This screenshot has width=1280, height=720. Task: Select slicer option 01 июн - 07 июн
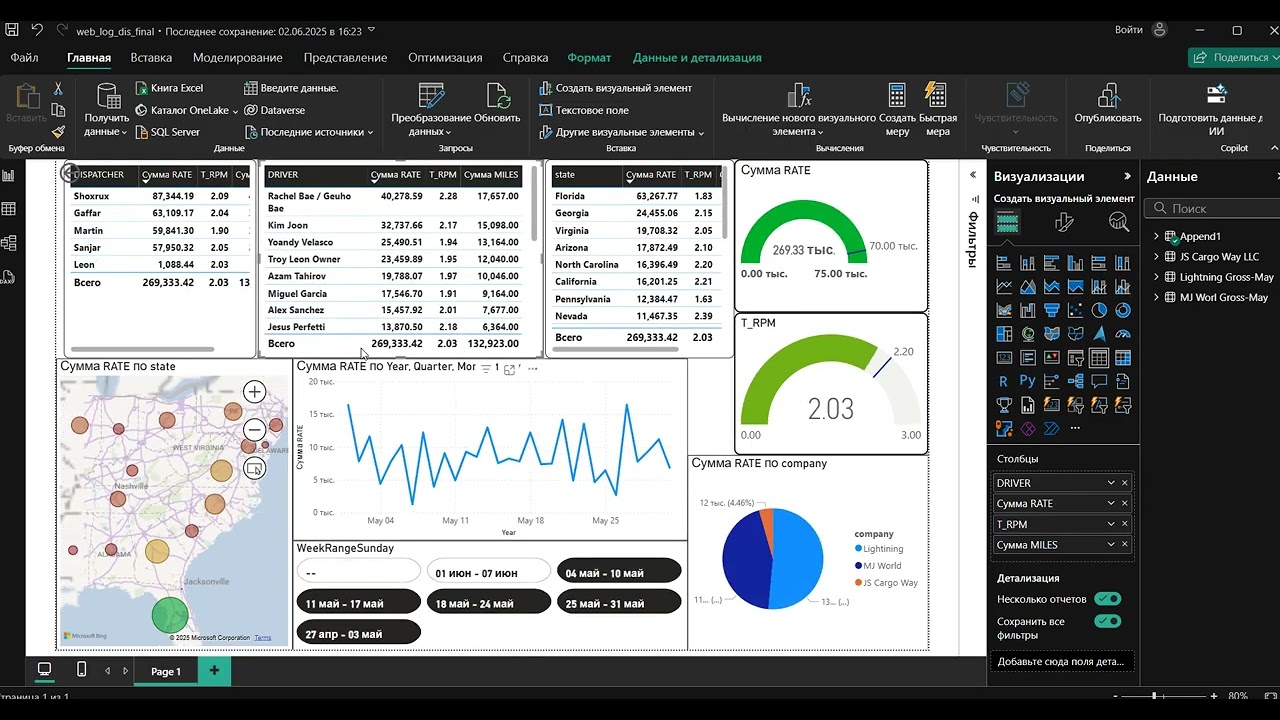pyautogui.click(x=488, y=573)
